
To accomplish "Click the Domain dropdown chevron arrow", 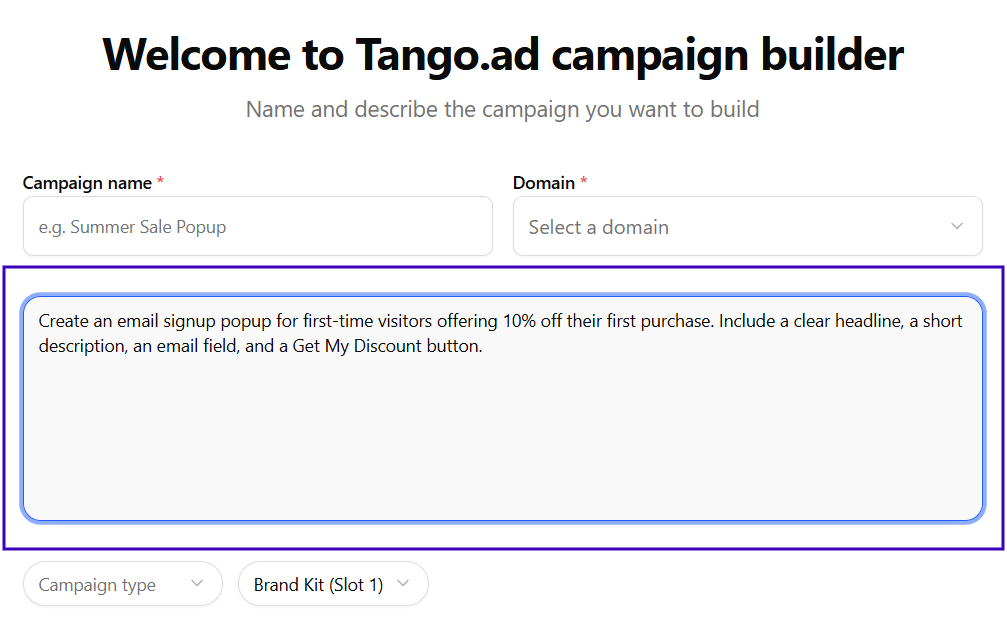I will 956,227.
